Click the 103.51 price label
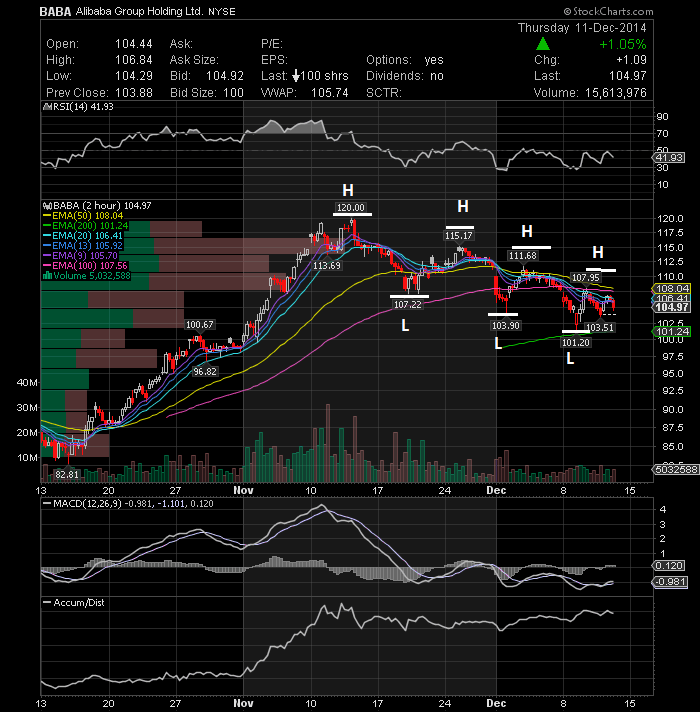 pyautogui.click(x=600, y=327)
